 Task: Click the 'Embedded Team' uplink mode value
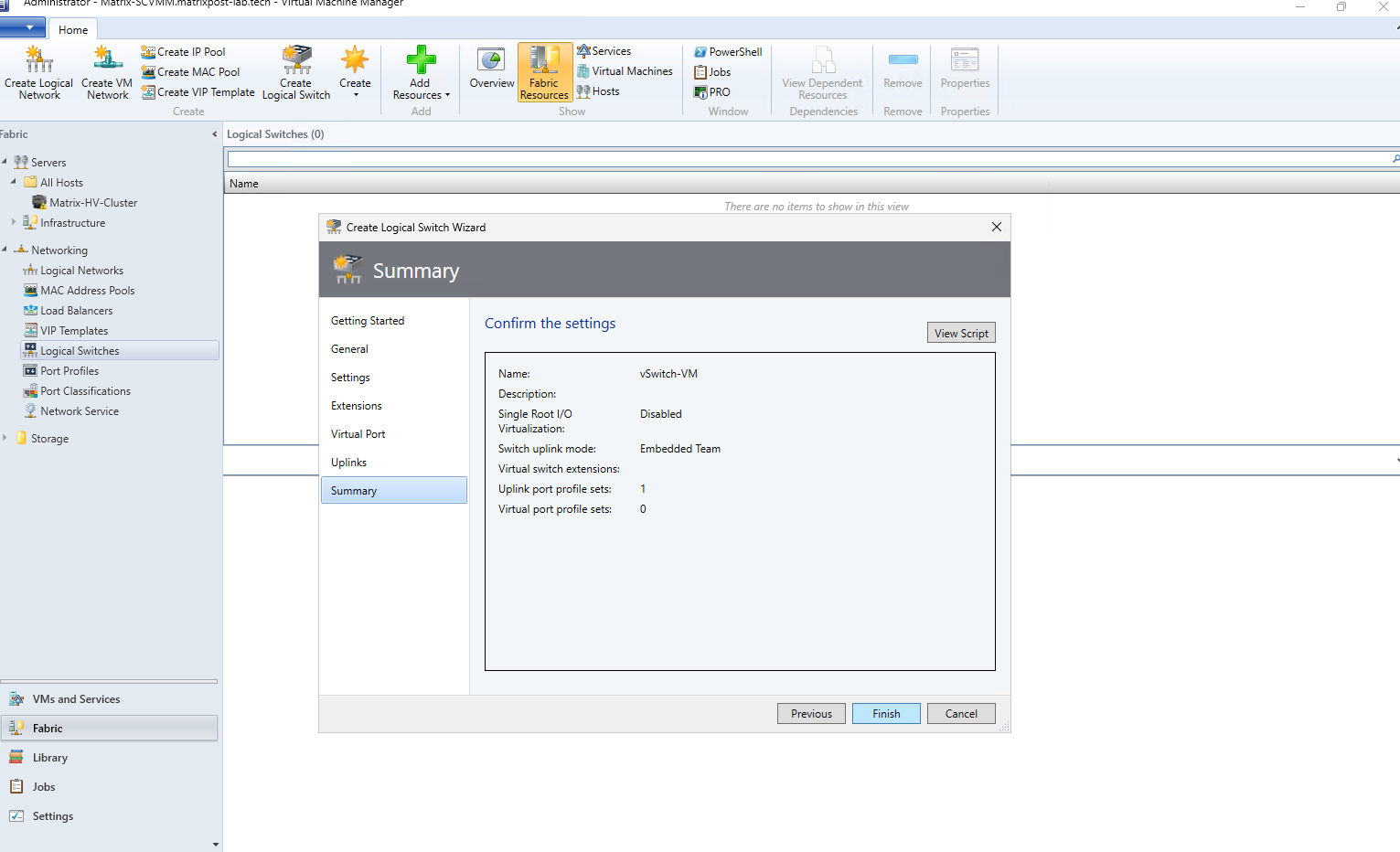(x=680, y=449)
